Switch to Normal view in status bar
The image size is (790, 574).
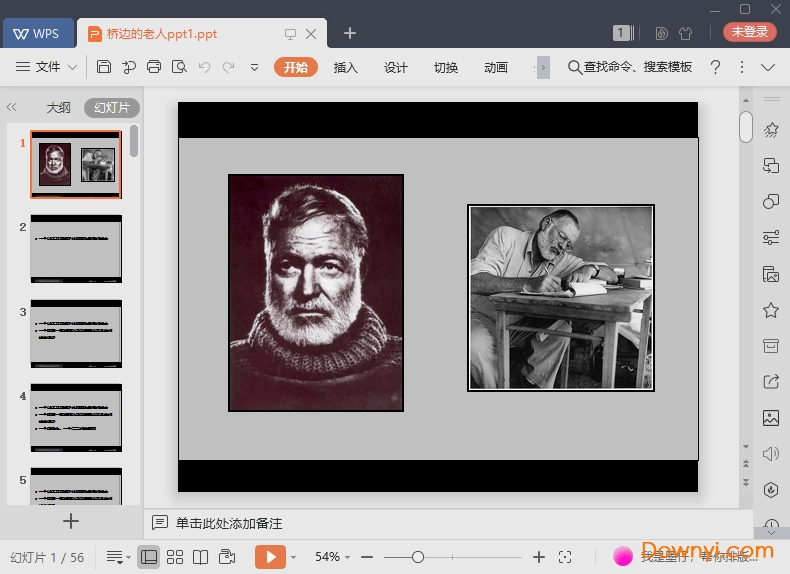click(149, 557)
